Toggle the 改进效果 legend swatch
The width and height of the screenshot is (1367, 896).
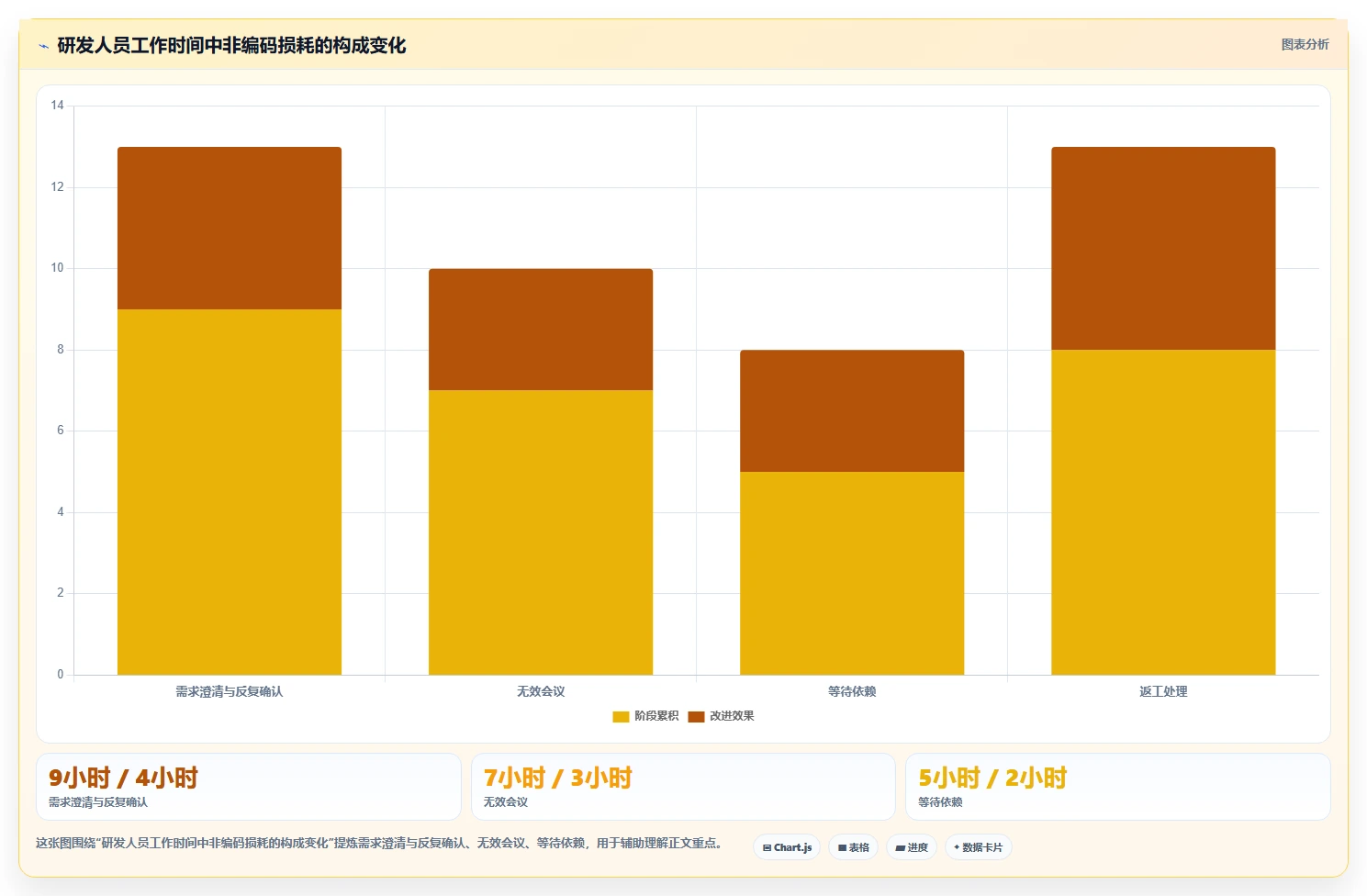696,717
